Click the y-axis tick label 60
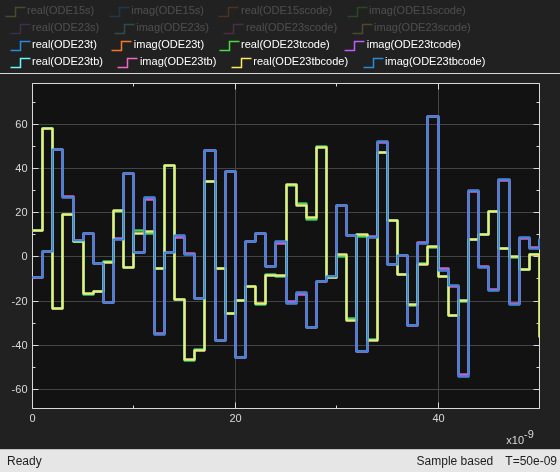The image size is (560, 472). point(21,125)
